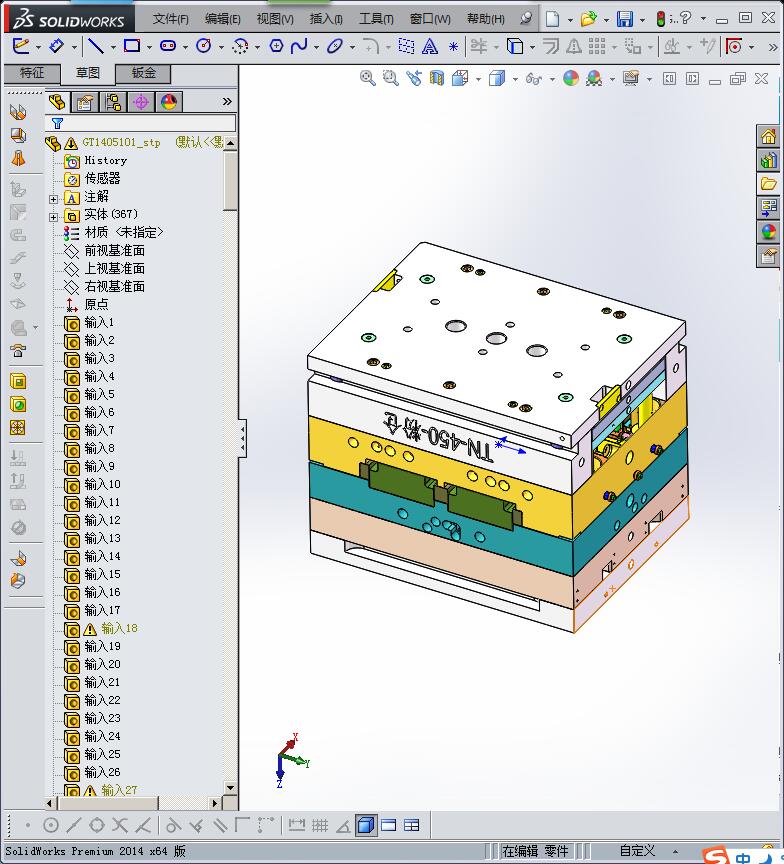Switch to the 草图 tab
Viewport: 784px width, 864px height.
coord(88,73)
